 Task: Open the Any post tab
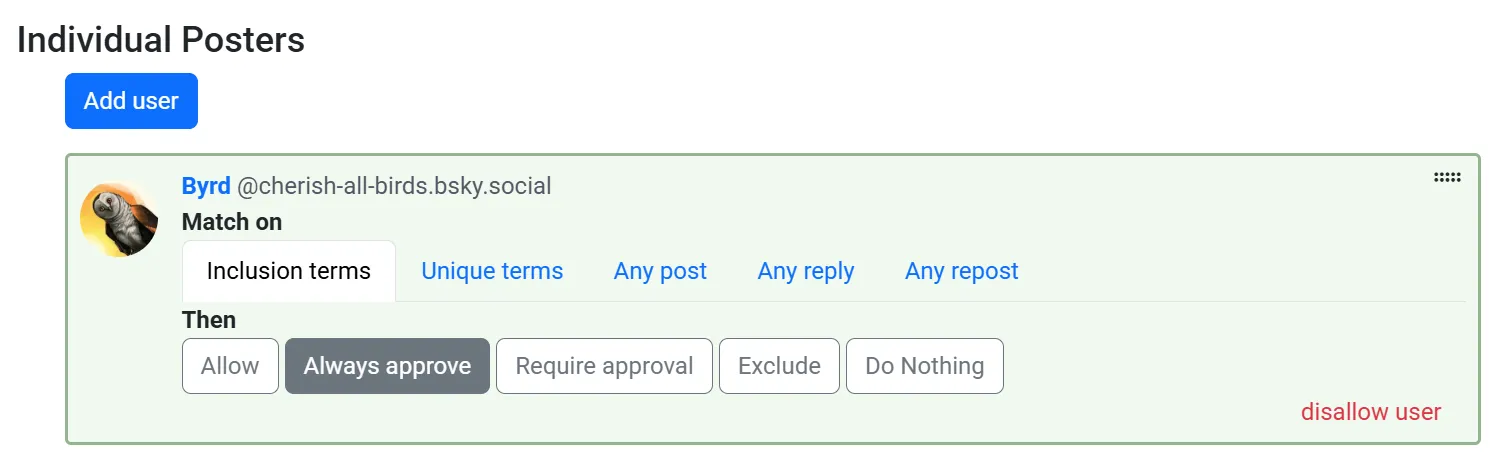pyautogui.click(x=660, y=271)
